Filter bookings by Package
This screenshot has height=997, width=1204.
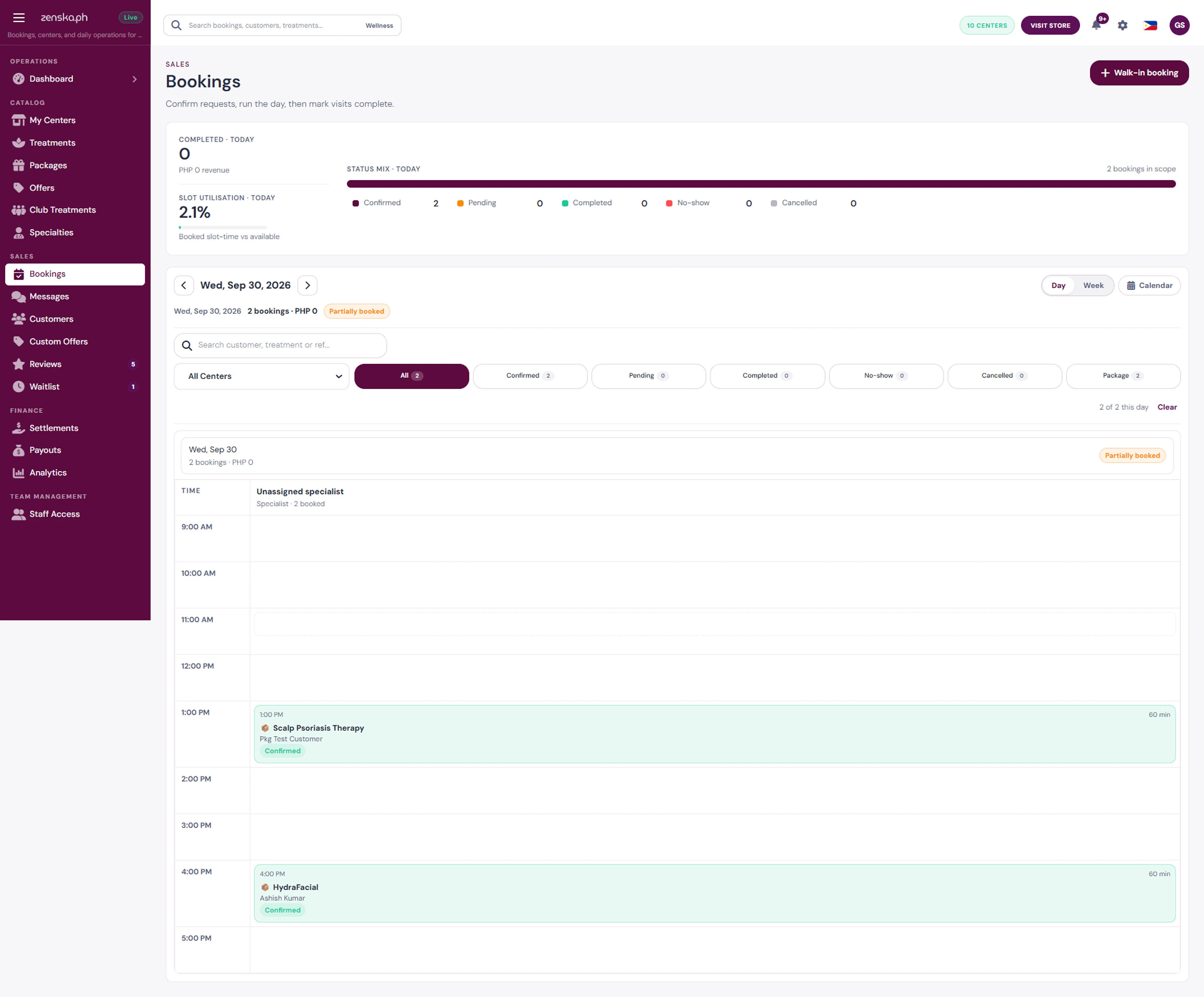click(1123, 376)
